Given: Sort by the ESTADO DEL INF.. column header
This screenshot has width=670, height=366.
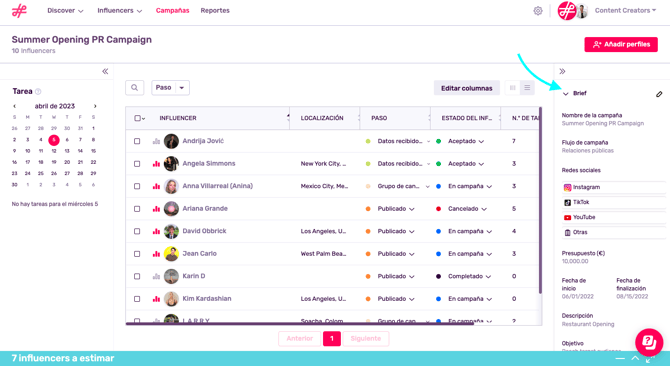Looking at the screenshot, I should [467, 118].
